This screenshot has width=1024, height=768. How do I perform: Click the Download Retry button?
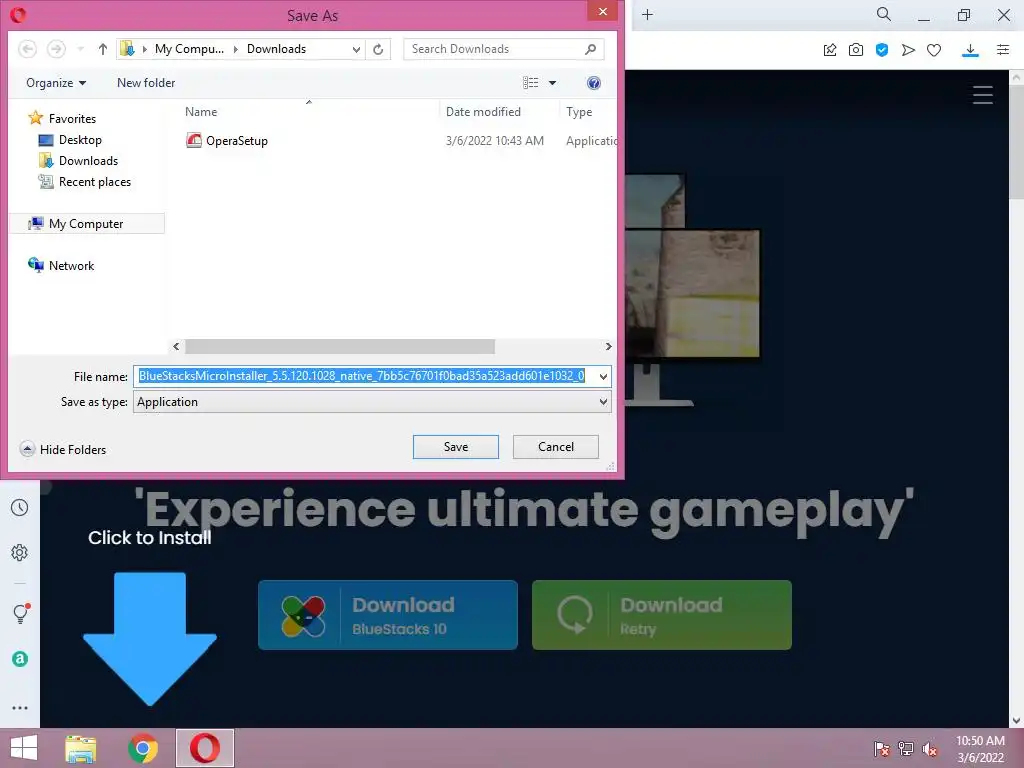tap(662, 615)
